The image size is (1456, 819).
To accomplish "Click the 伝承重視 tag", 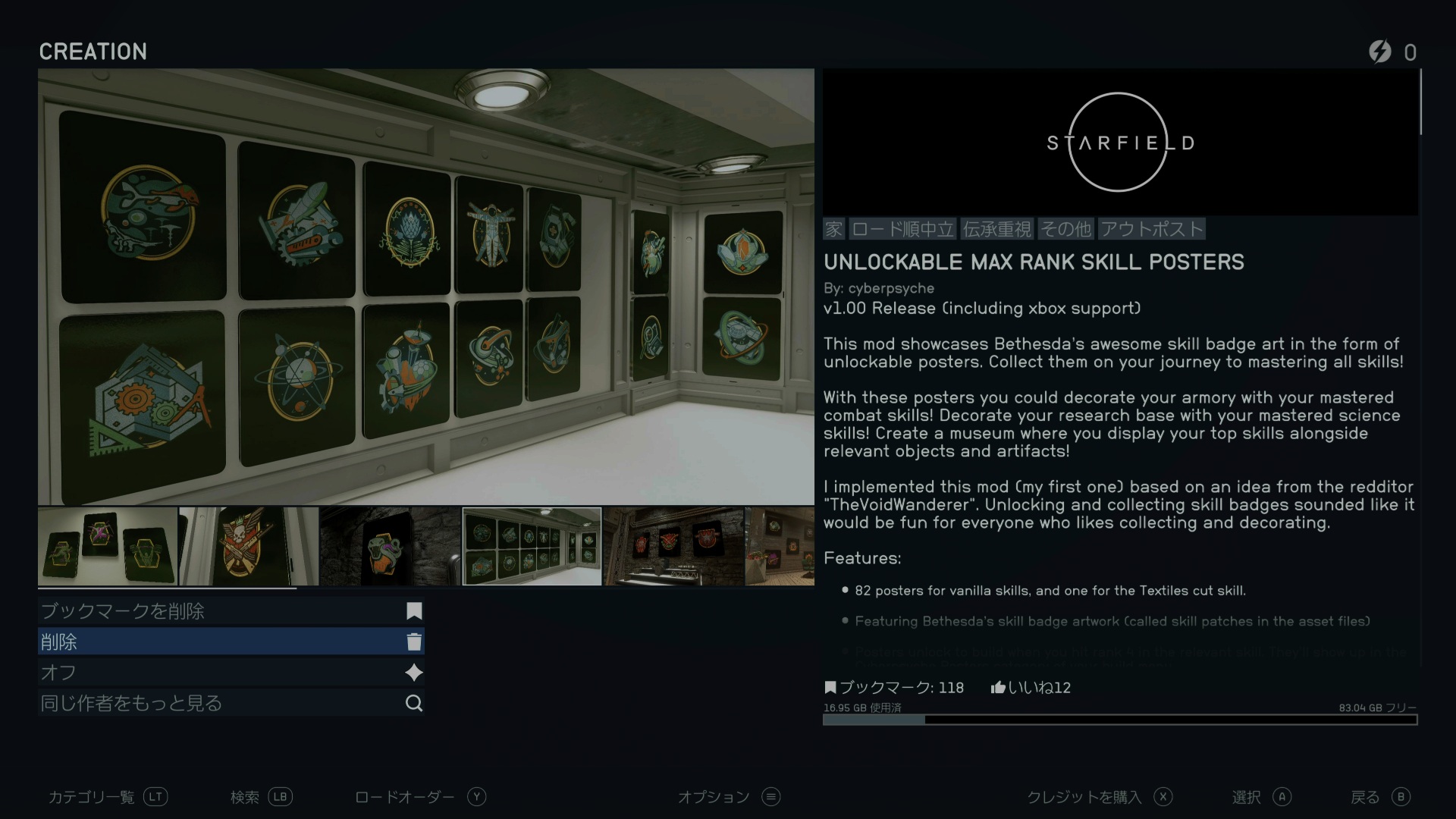I will point(996,229).
